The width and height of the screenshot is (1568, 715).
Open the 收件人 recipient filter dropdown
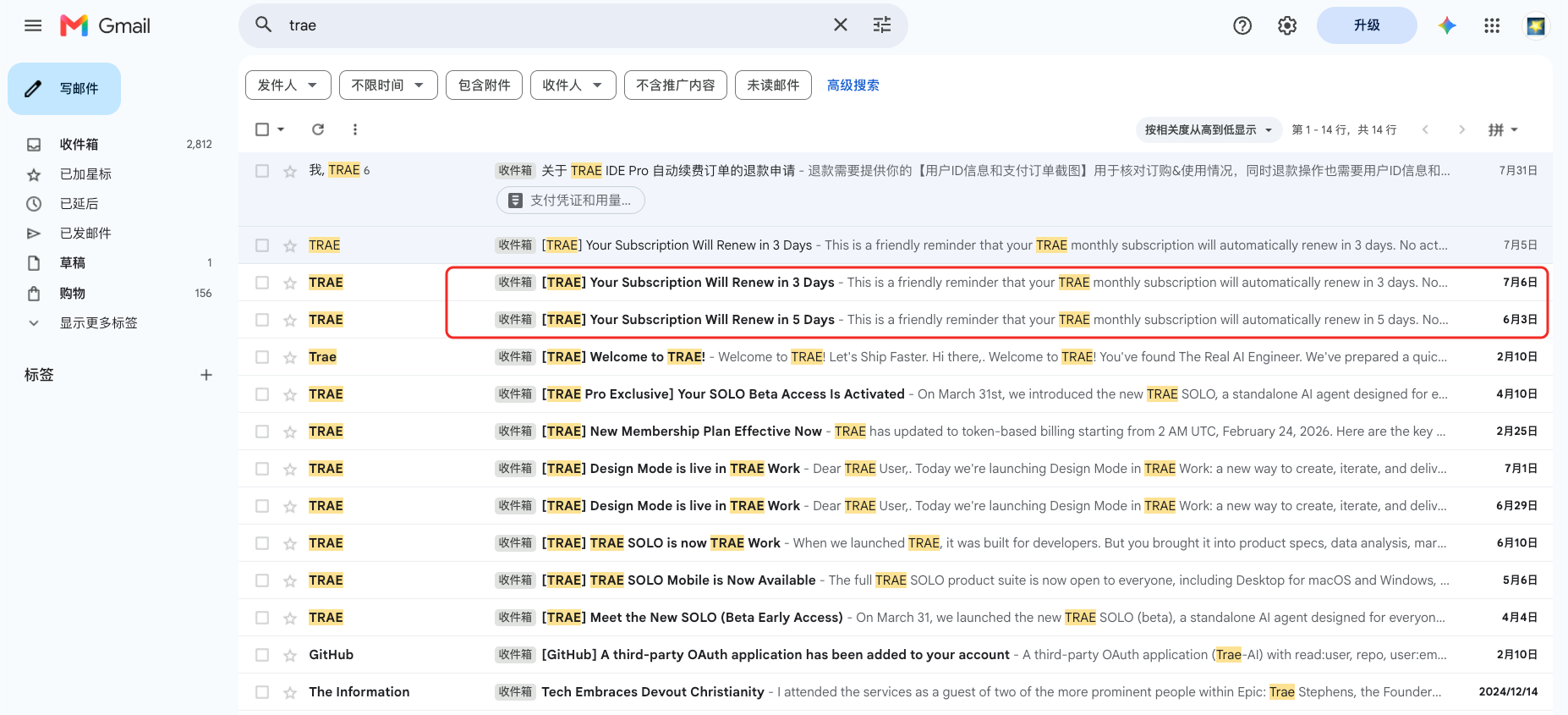coord(573,85)
